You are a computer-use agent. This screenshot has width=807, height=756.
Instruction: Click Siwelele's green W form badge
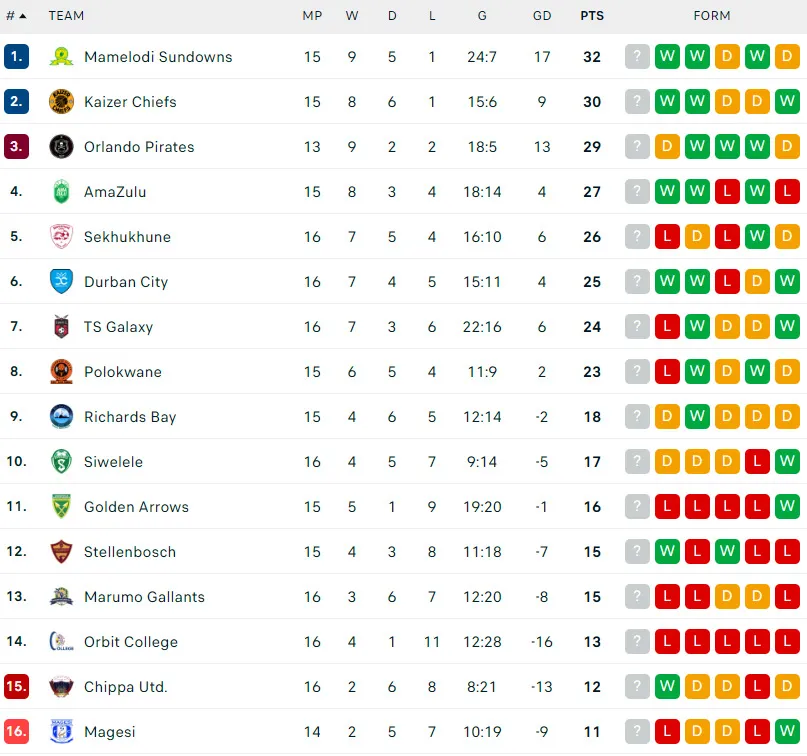click(787, 462)
